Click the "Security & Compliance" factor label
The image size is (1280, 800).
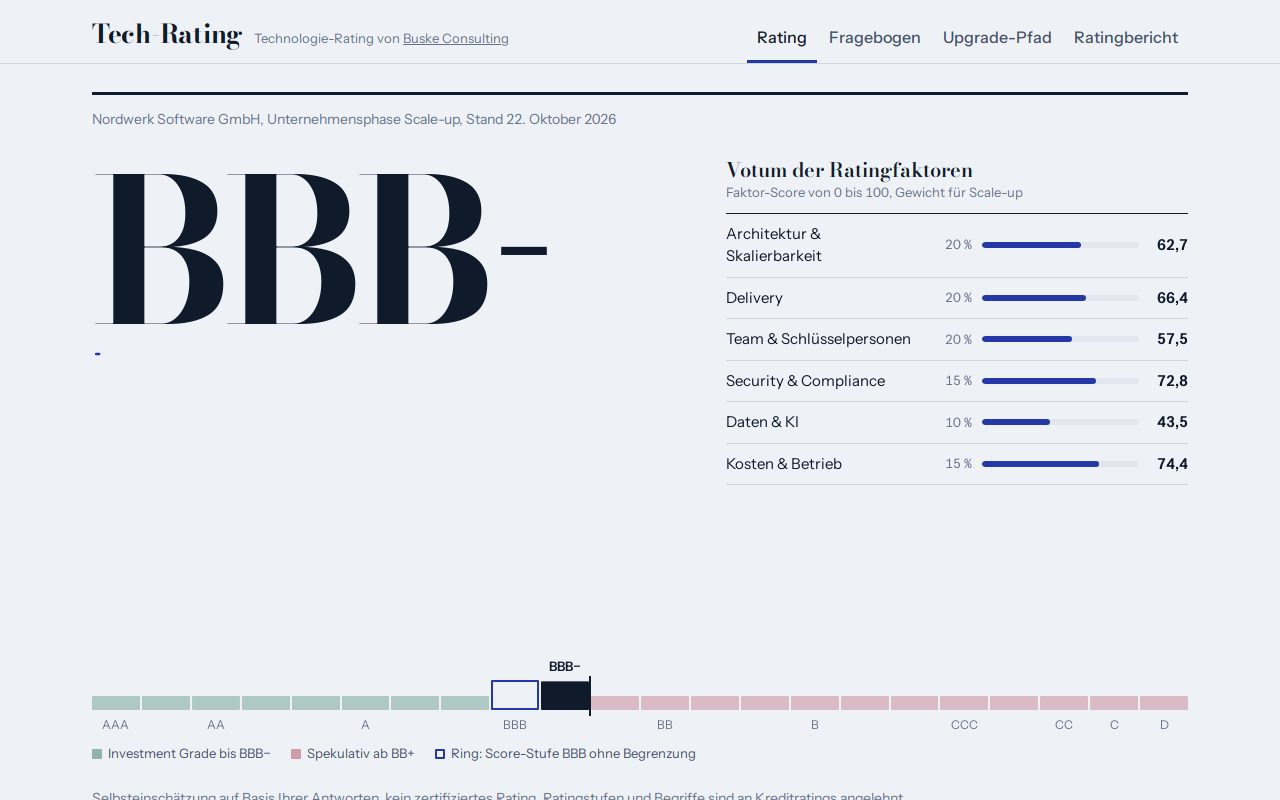point(805,381)
